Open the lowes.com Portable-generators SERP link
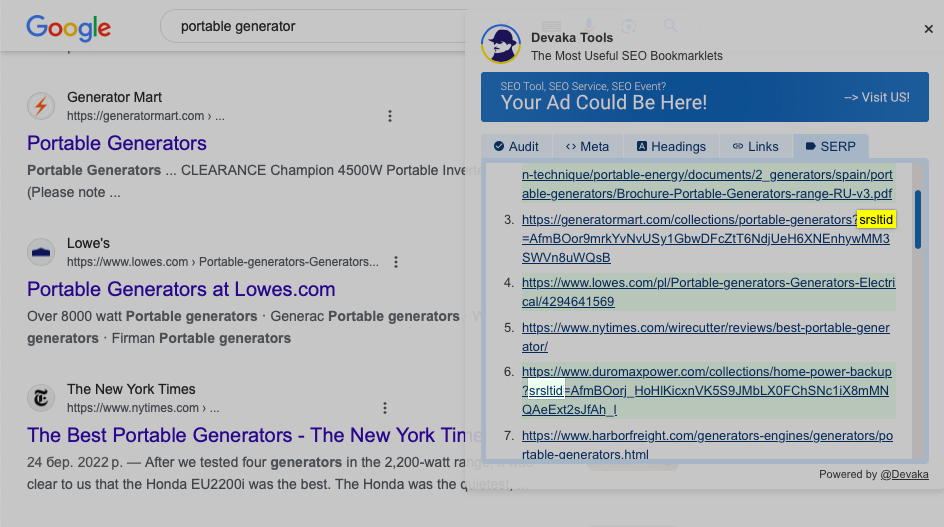This screenshot has width=944, height=527. coord(709,292)
